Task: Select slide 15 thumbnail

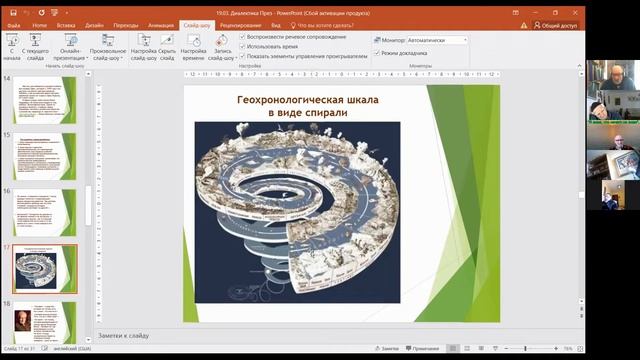Action: click(44, 156)
